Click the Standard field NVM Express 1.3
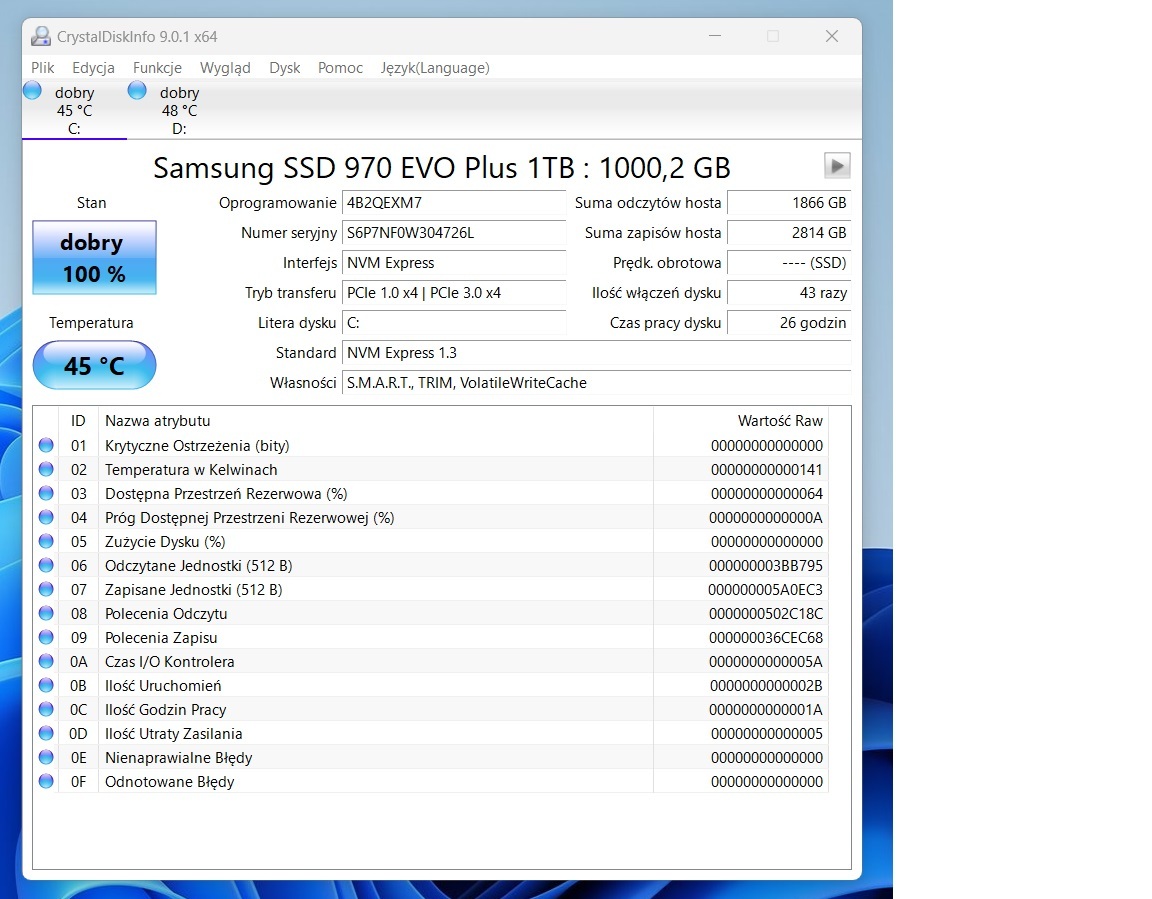The image size is (1152, 899). point(597,353)
